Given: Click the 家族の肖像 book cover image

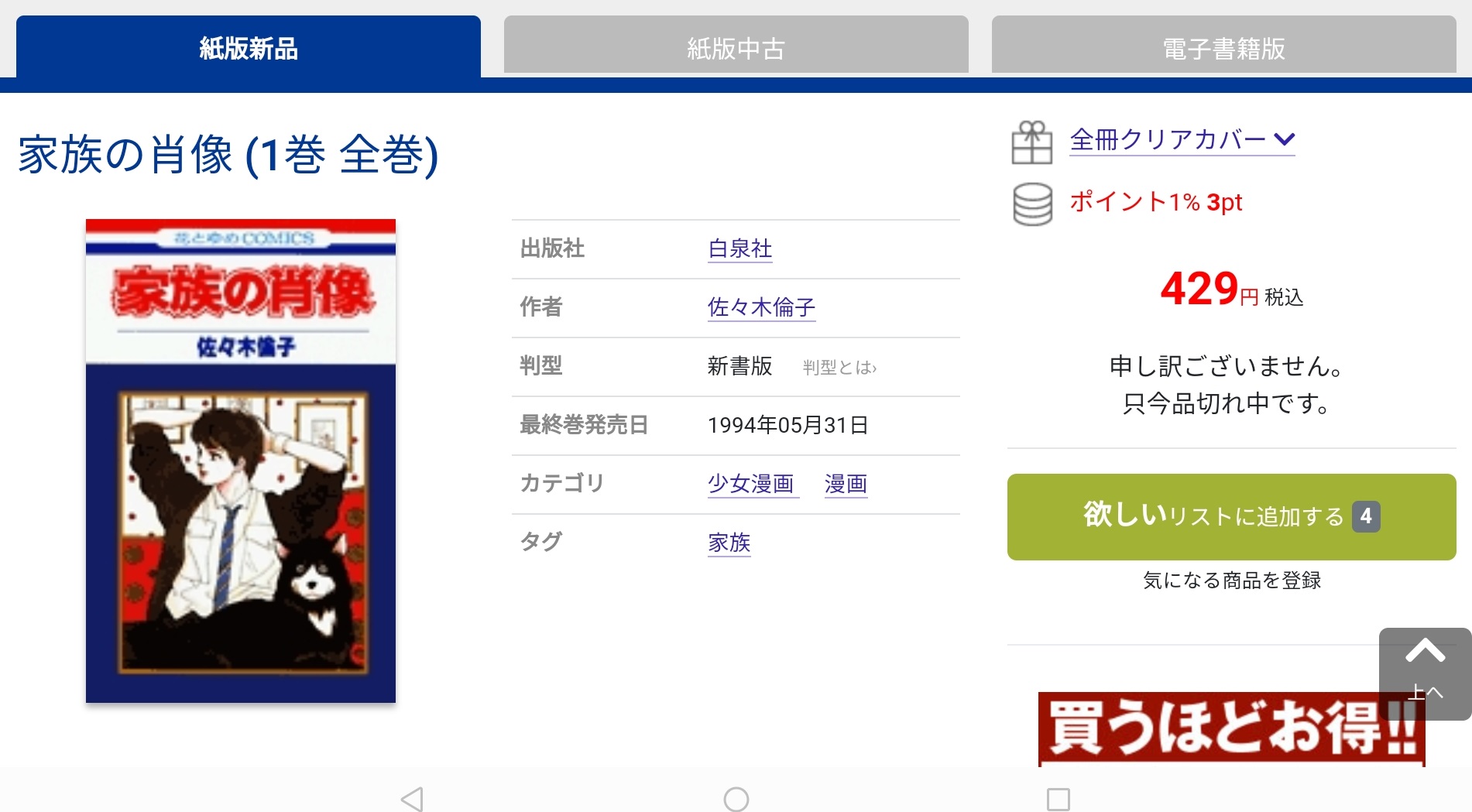Looking at the screenshot, I should click(241, 461).
